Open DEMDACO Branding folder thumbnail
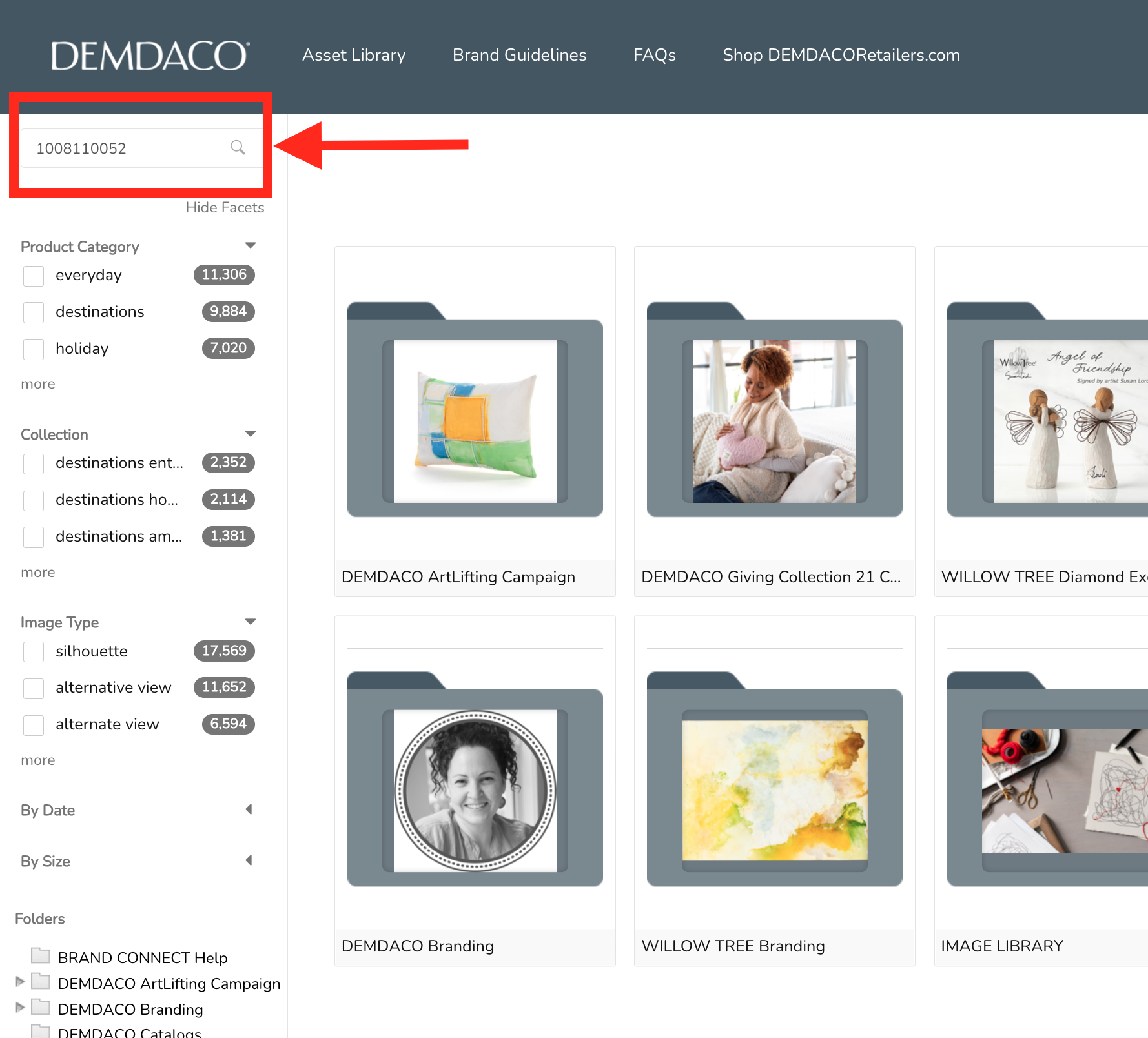 pyautogui.click(x=475, y=778)
